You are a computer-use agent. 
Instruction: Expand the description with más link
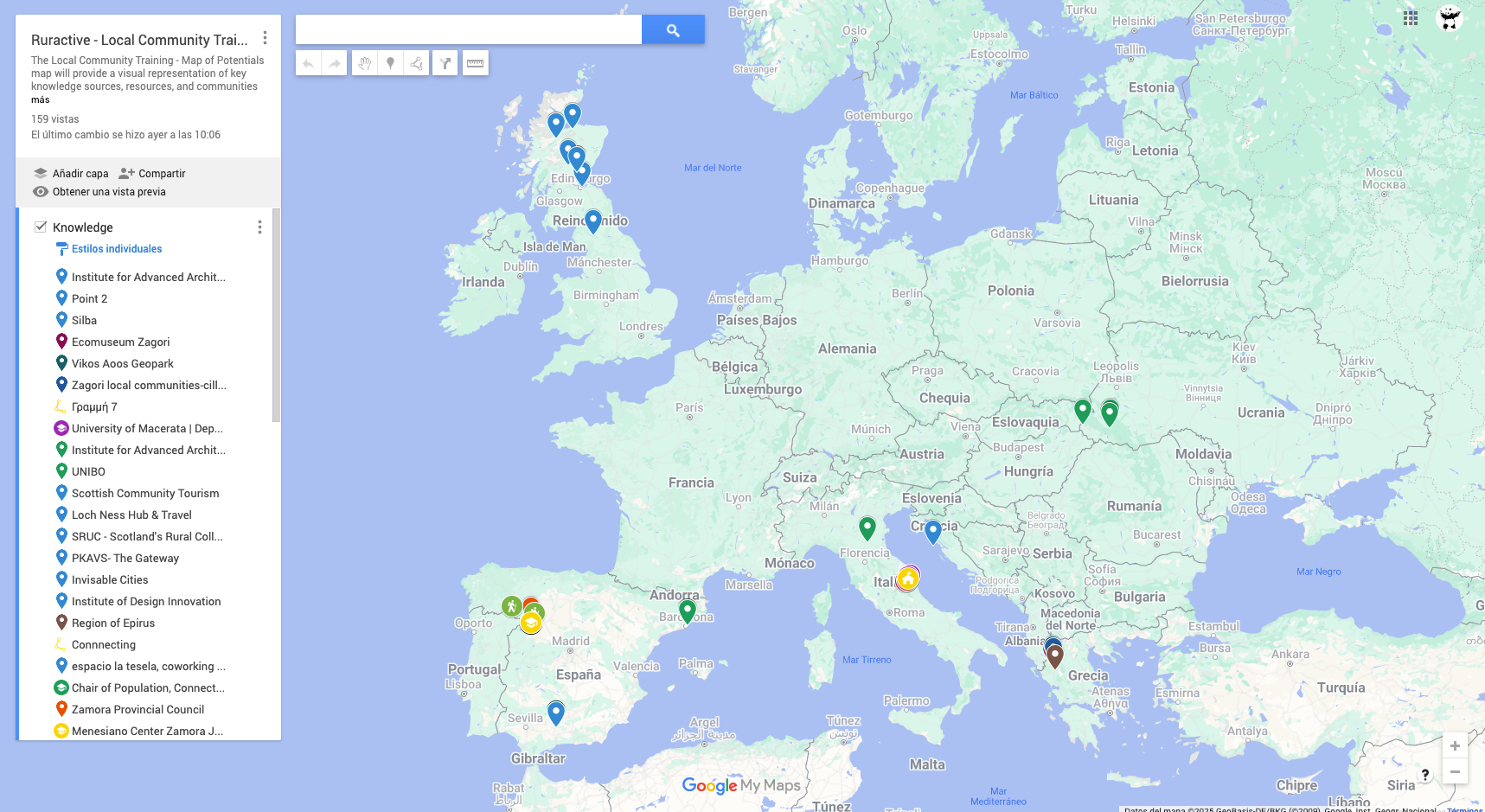point(41,100)
